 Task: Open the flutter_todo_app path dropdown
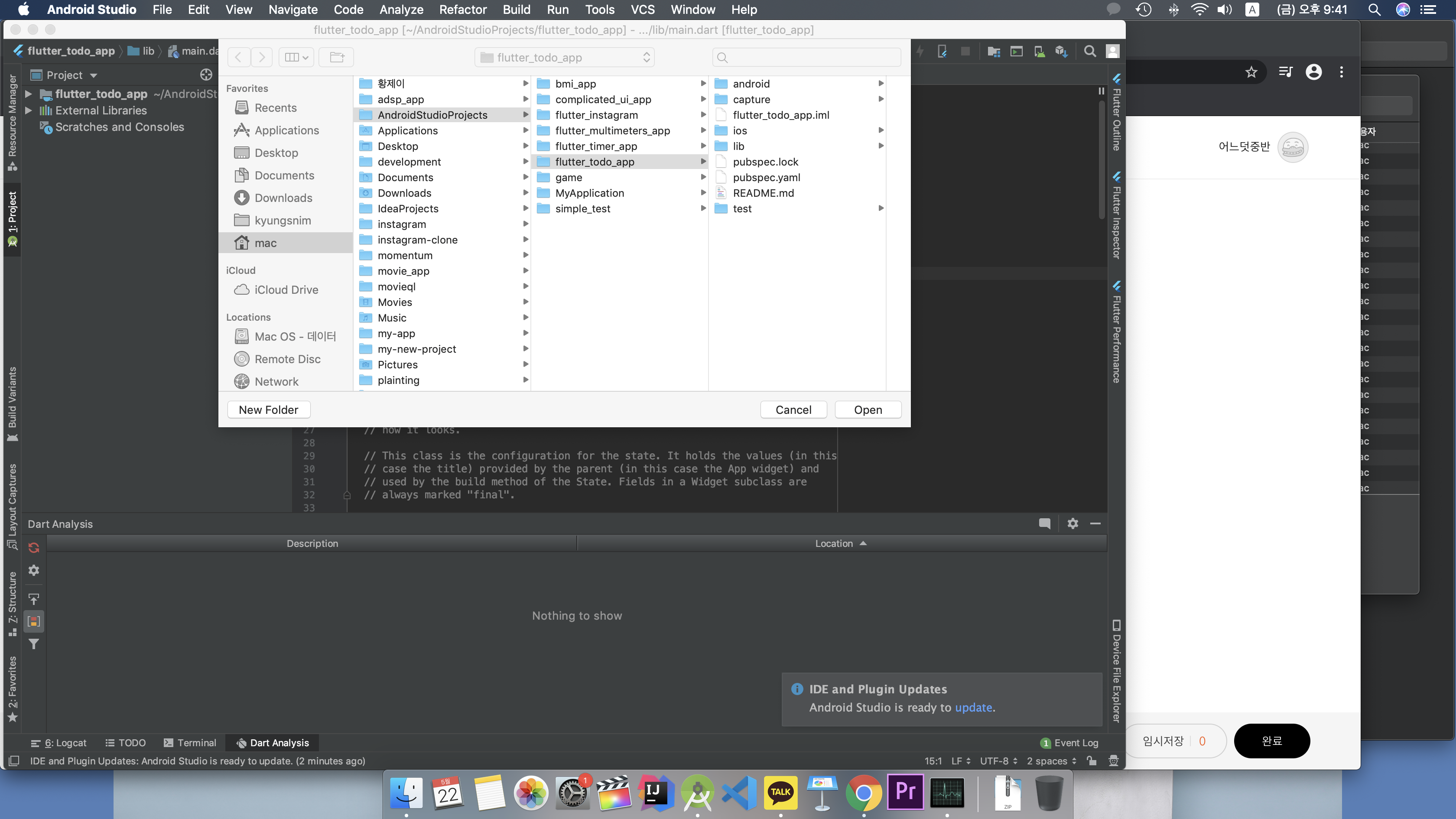[564, 57]
